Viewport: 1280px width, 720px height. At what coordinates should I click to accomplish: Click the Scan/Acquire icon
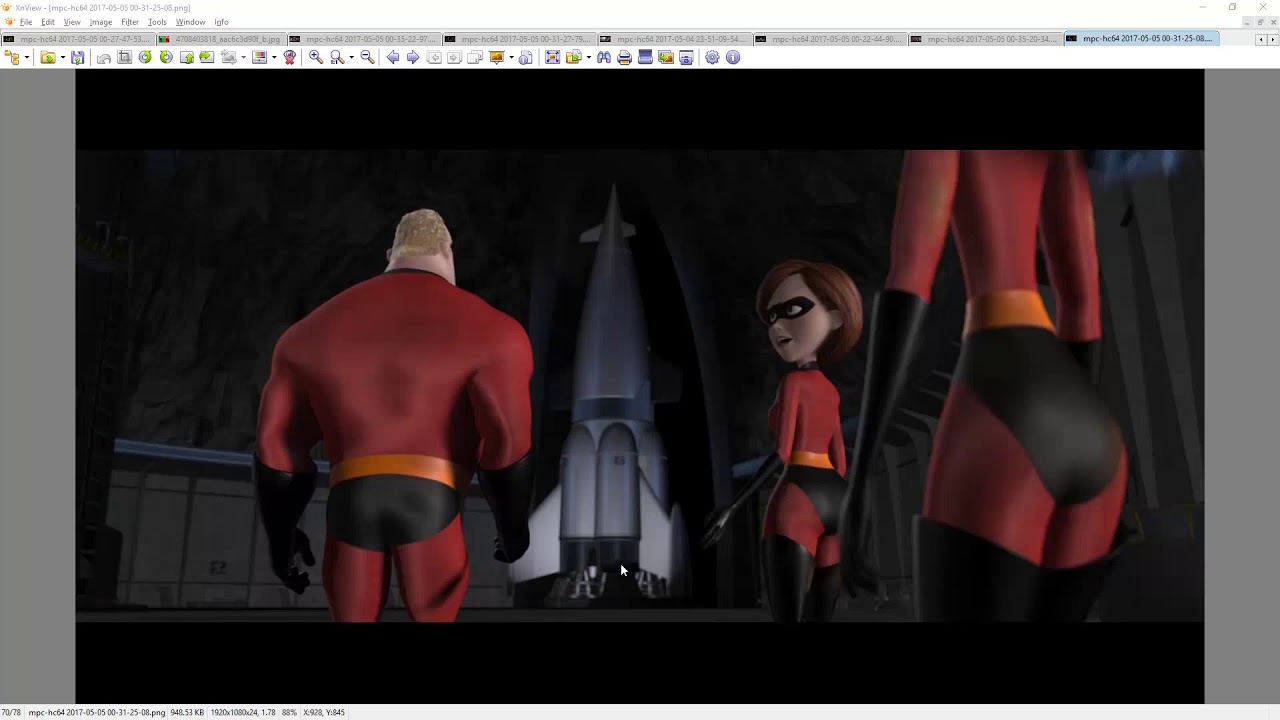coord(645,58)
